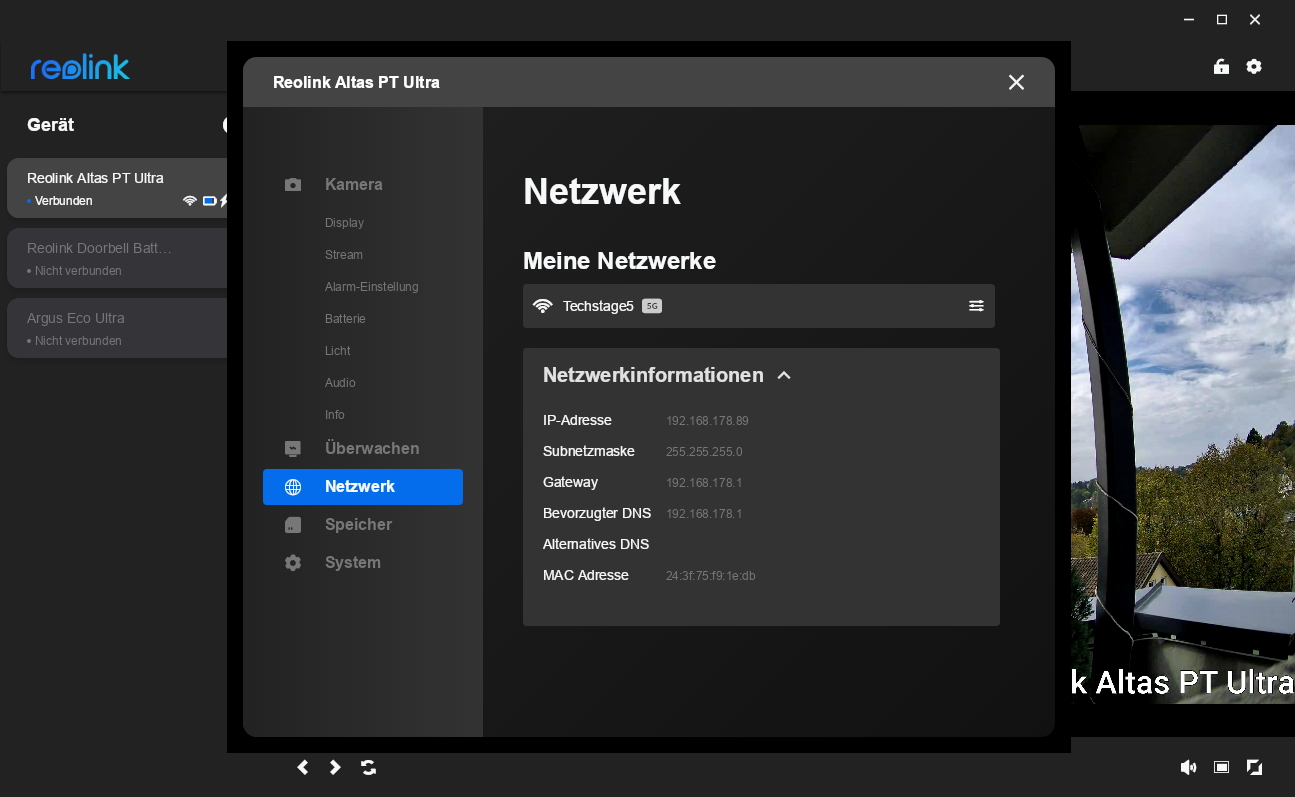Click the auto-cycle refresh icon
Viewport: 1295px width, 797px height.
click(369, 767)
